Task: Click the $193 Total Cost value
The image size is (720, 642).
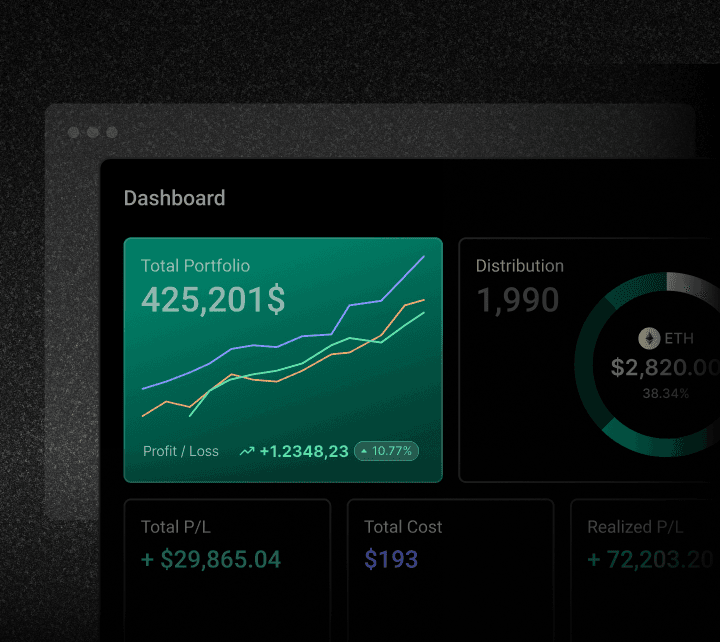Action: pyautogui.click(x=391, y=560)
